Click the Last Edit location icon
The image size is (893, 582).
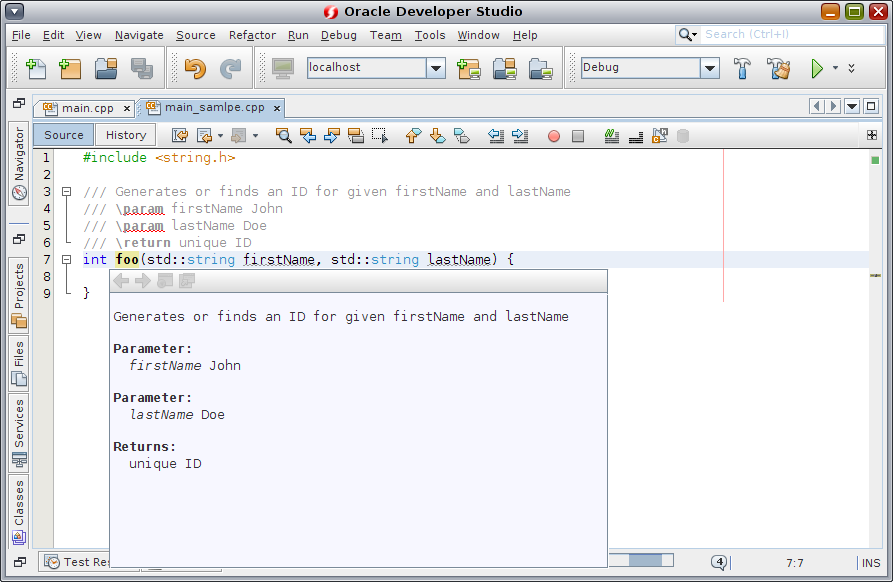tap(180, 136)
